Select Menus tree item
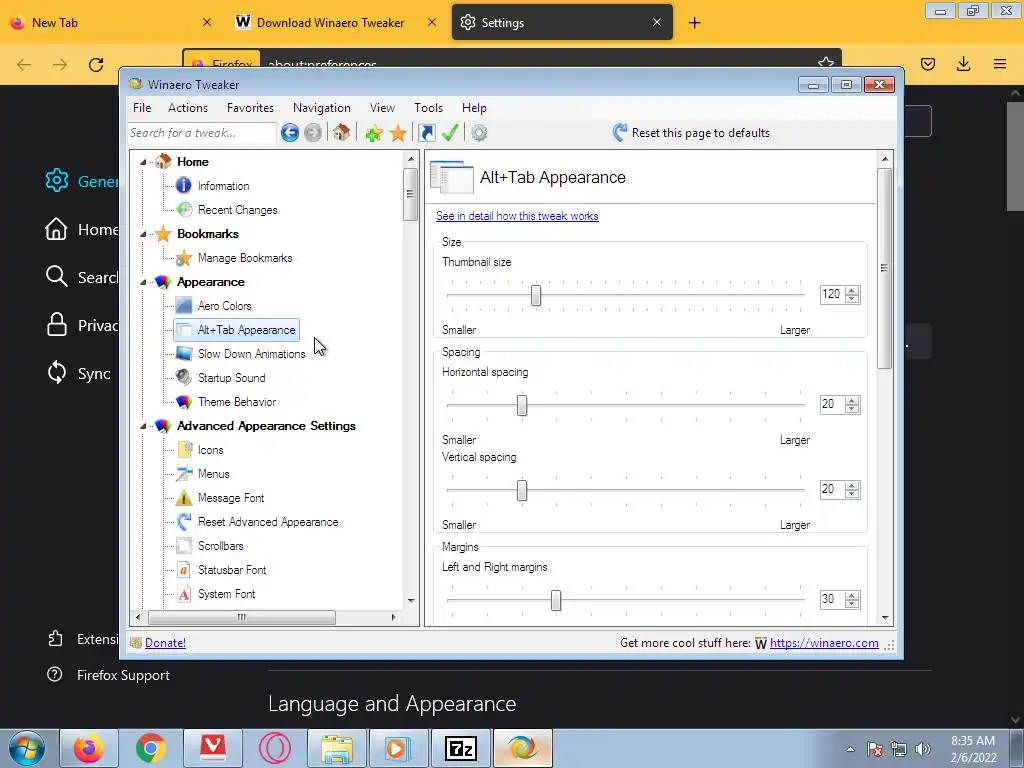 point(214,474)
